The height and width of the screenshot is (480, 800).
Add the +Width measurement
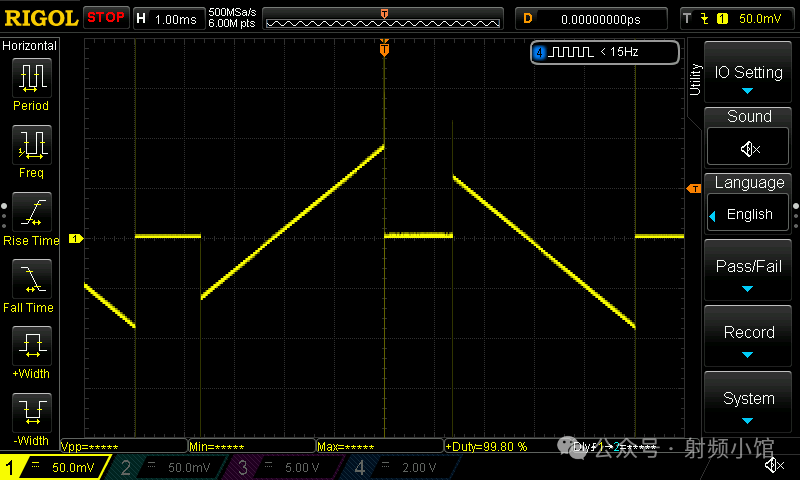click(x=31, y=347)
